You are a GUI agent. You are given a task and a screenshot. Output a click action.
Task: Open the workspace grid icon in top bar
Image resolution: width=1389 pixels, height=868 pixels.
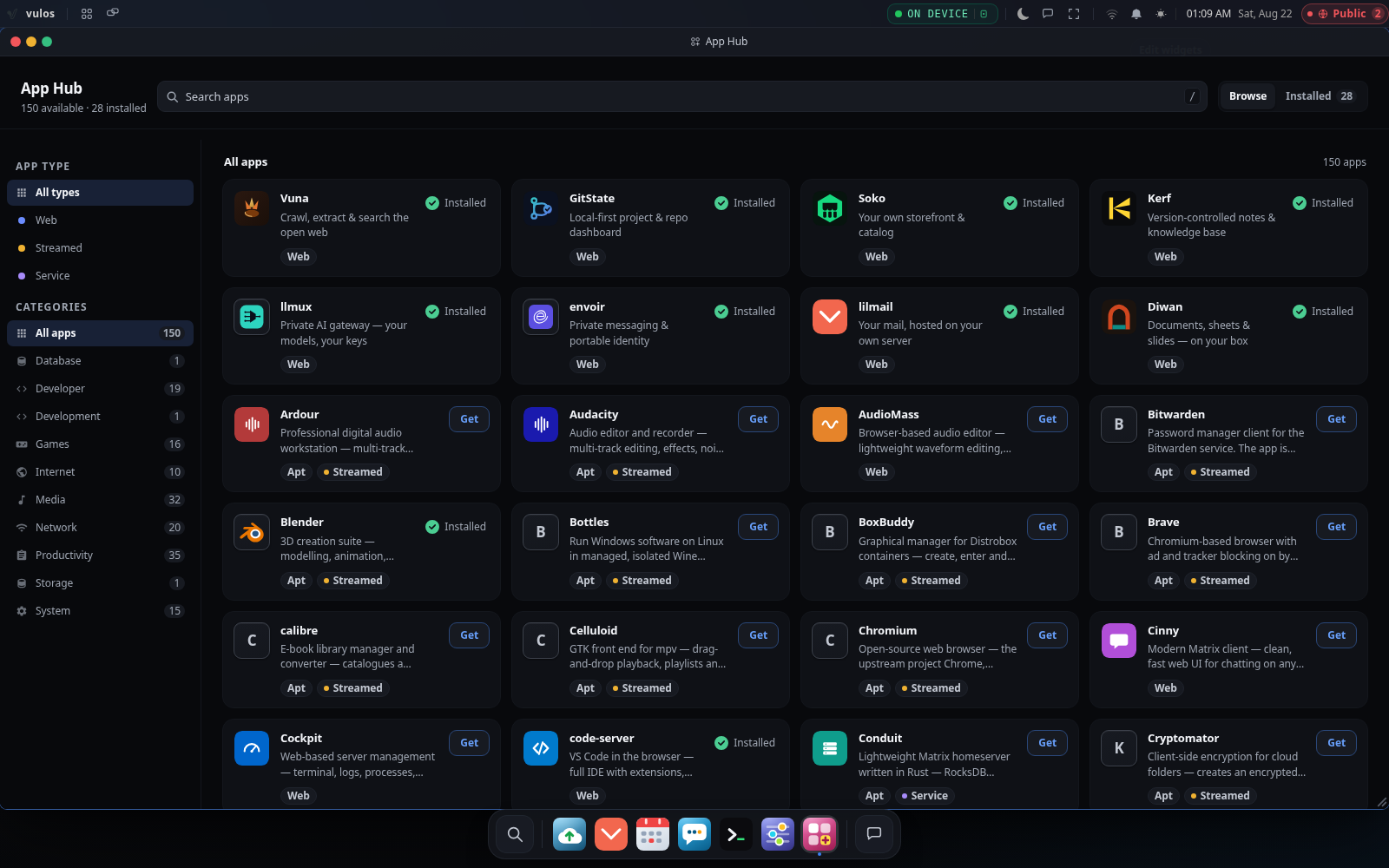click(87, 14)
